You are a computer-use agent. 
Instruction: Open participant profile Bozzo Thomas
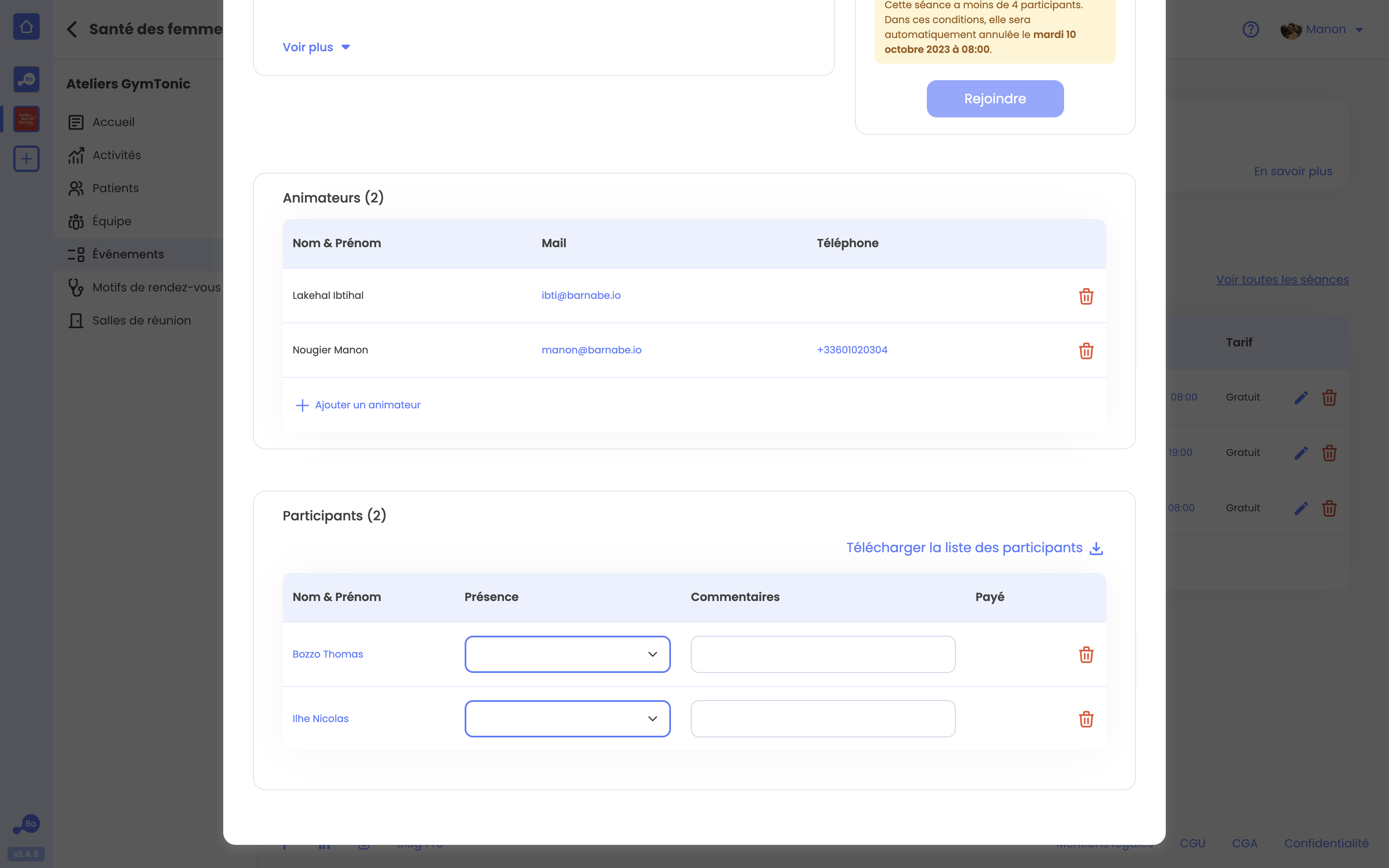click(328, 654)
